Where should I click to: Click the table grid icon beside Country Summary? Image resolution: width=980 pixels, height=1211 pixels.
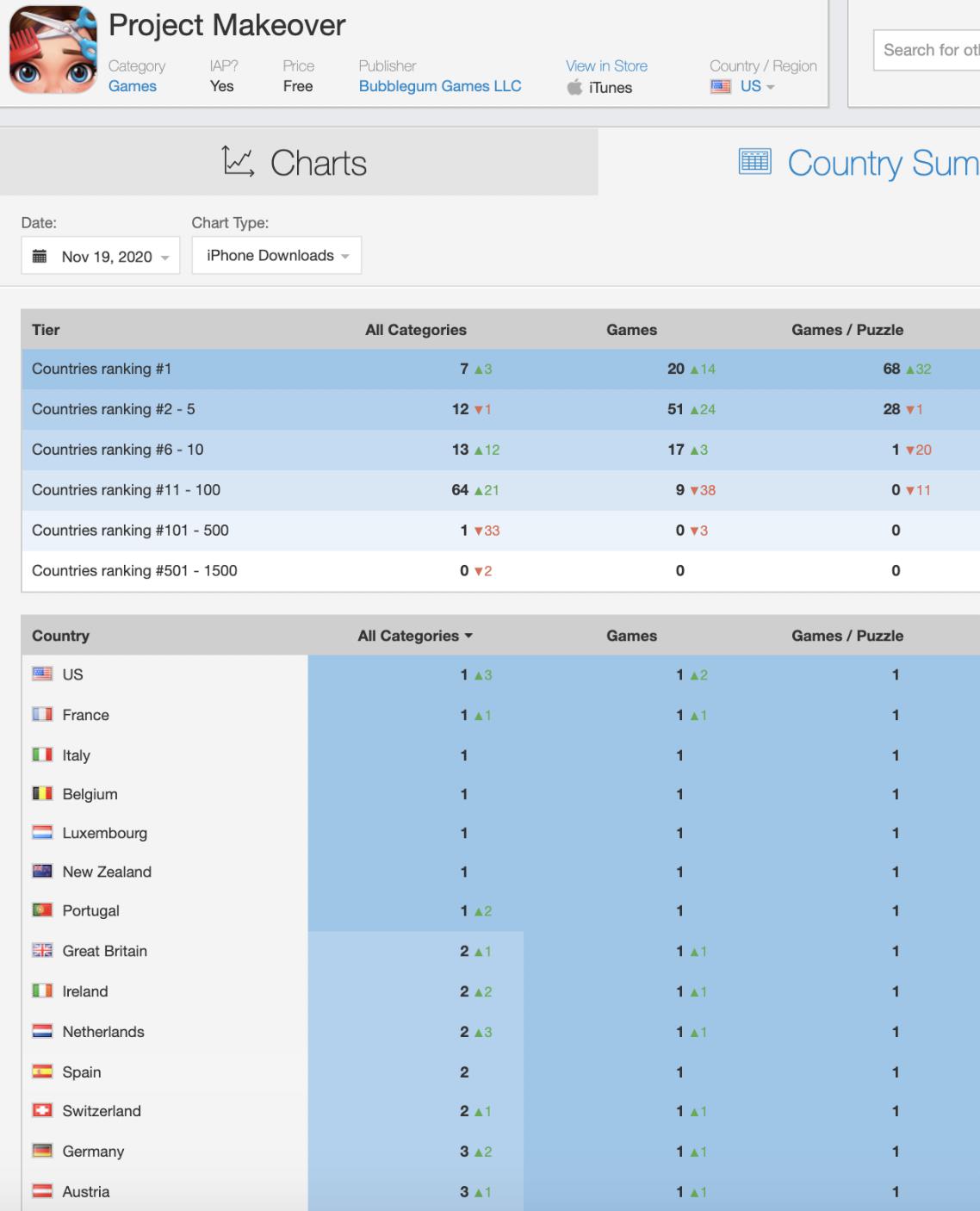click(755, 161)
